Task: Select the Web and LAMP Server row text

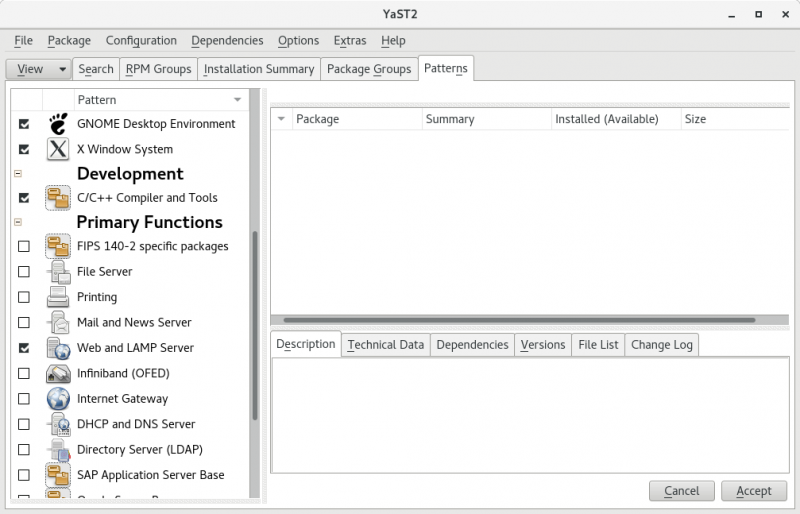Action: 135,348
